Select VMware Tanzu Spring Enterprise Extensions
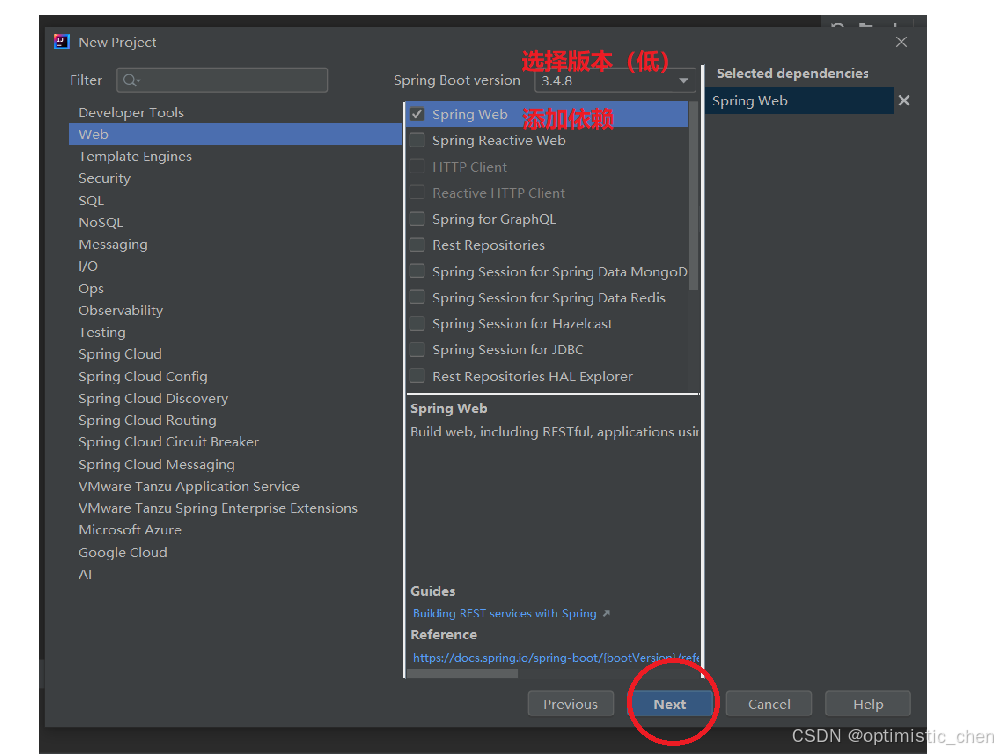 (x=218, y=508)
